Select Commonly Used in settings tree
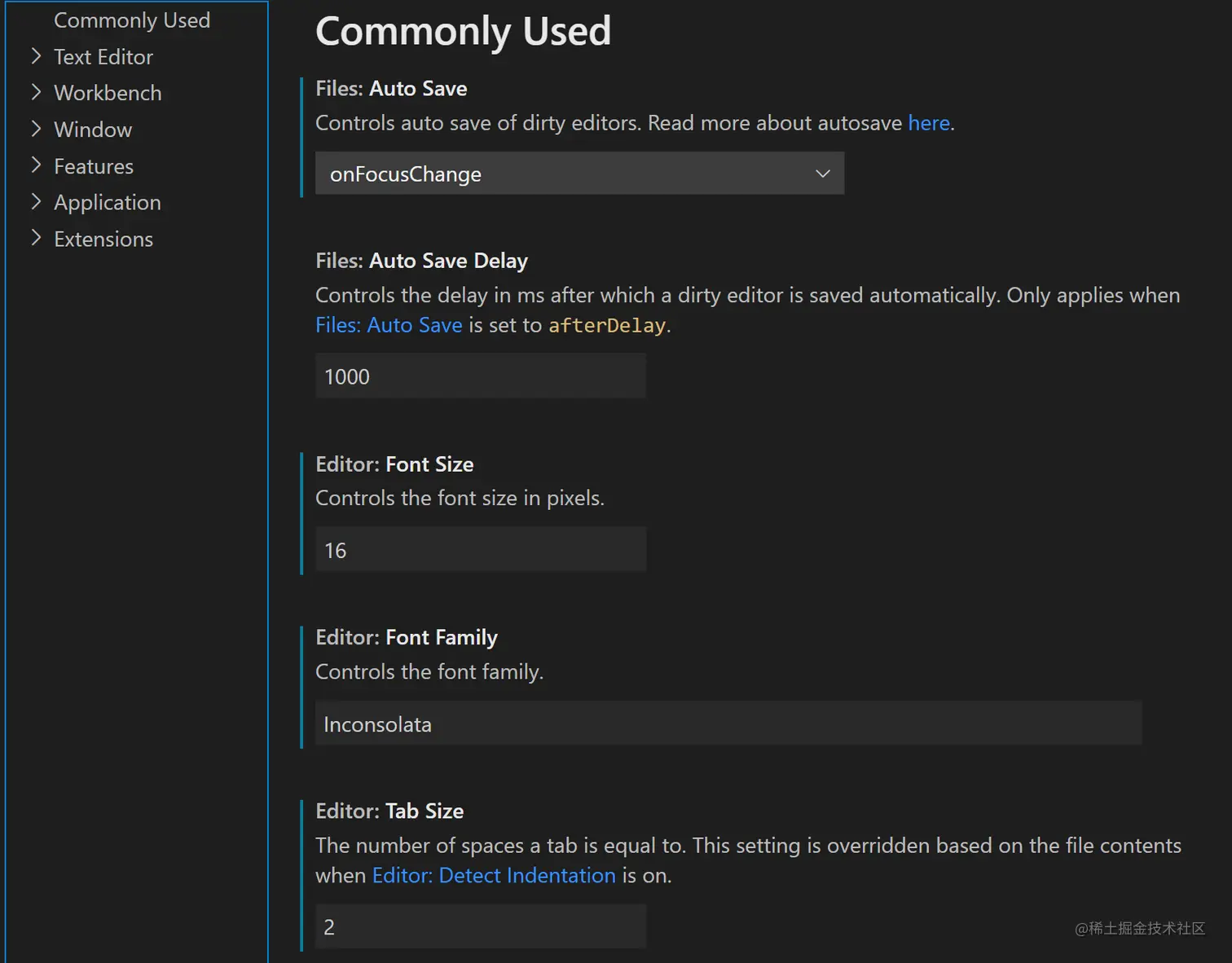The height and width of the screenshot is (963, 1232). [132, 20]
